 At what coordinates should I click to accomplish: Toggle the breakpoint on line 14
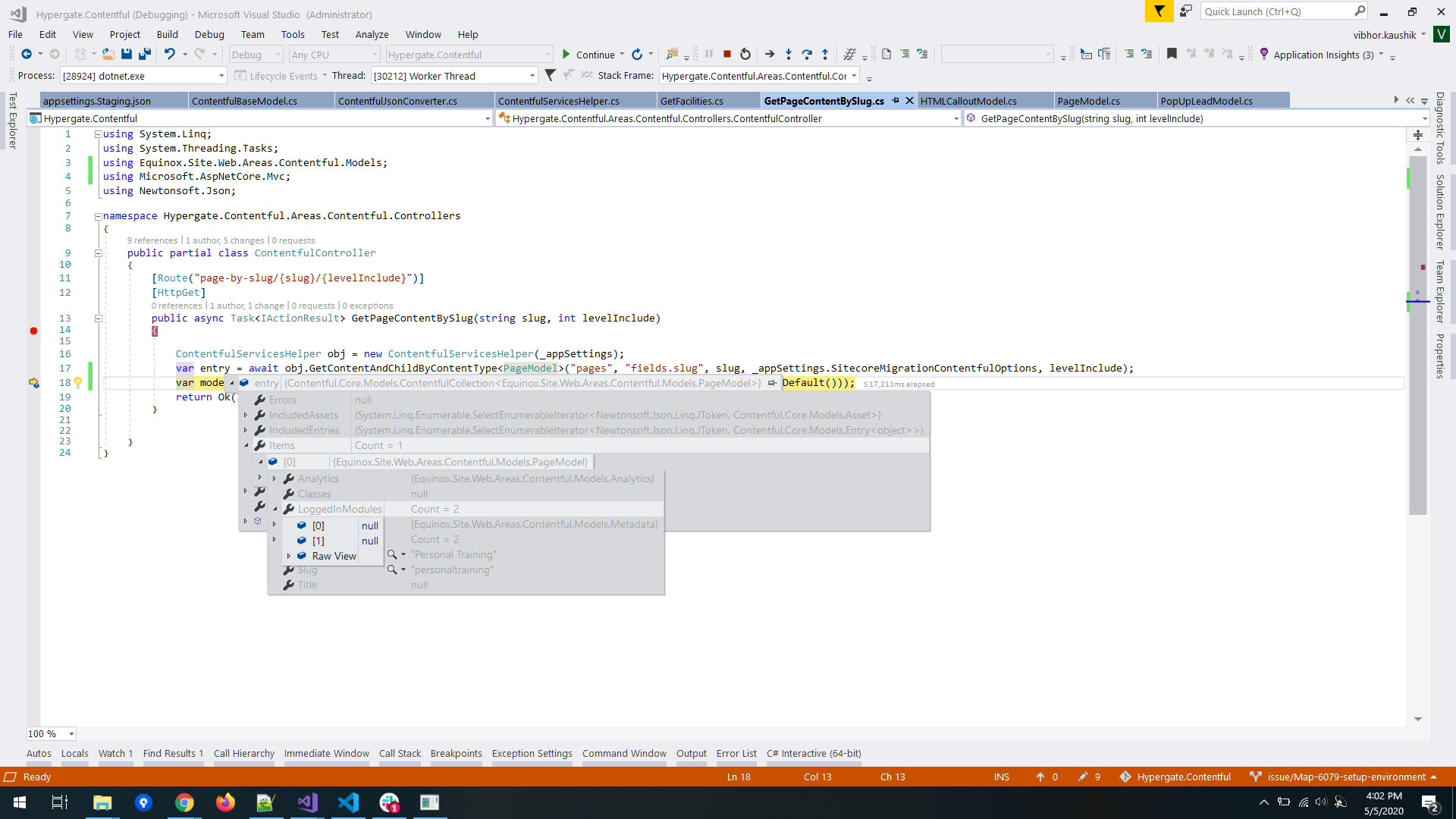click(x=33, y=330)
